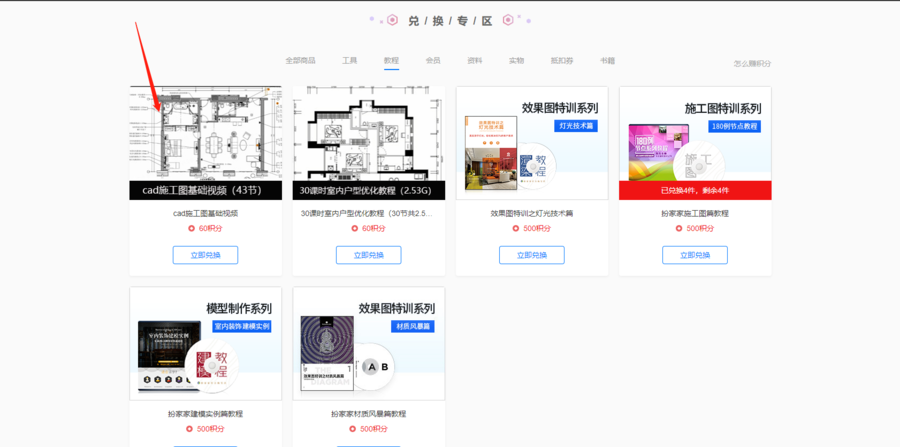Open the 工具 category tab
The width and height of the screenshot is (900, 447).
pos(350,60)
